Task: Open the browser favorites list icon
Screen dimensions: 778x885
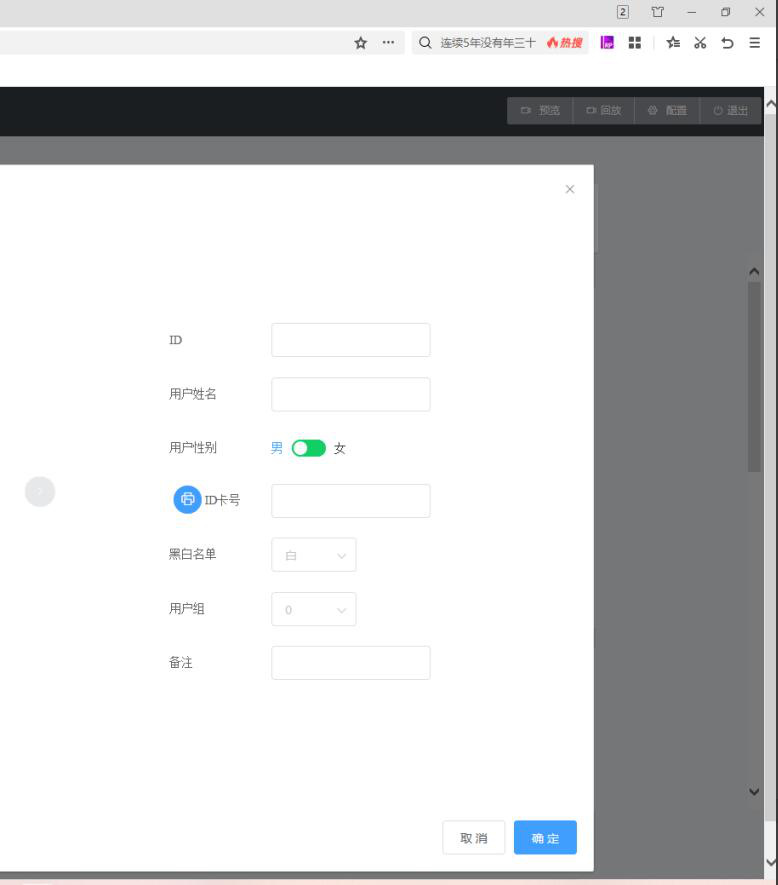Action: [673, 43]
